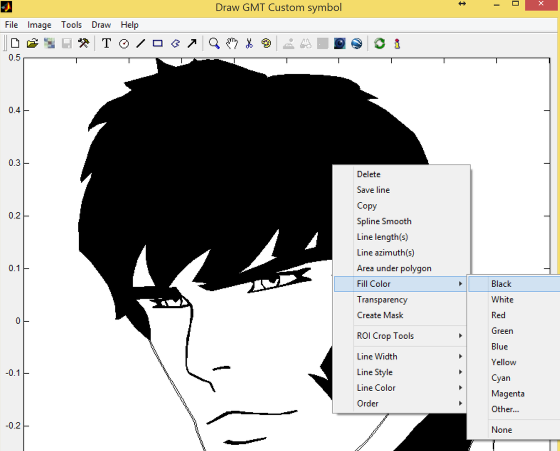Viewport: 560px width, 451px height.
Task: Expand the Line Color submenu
Action: click(401, 388)
